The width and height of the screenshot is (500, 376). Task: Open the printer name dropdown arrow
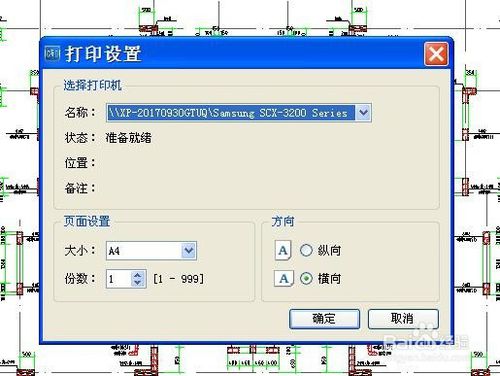tap(363, 113)
